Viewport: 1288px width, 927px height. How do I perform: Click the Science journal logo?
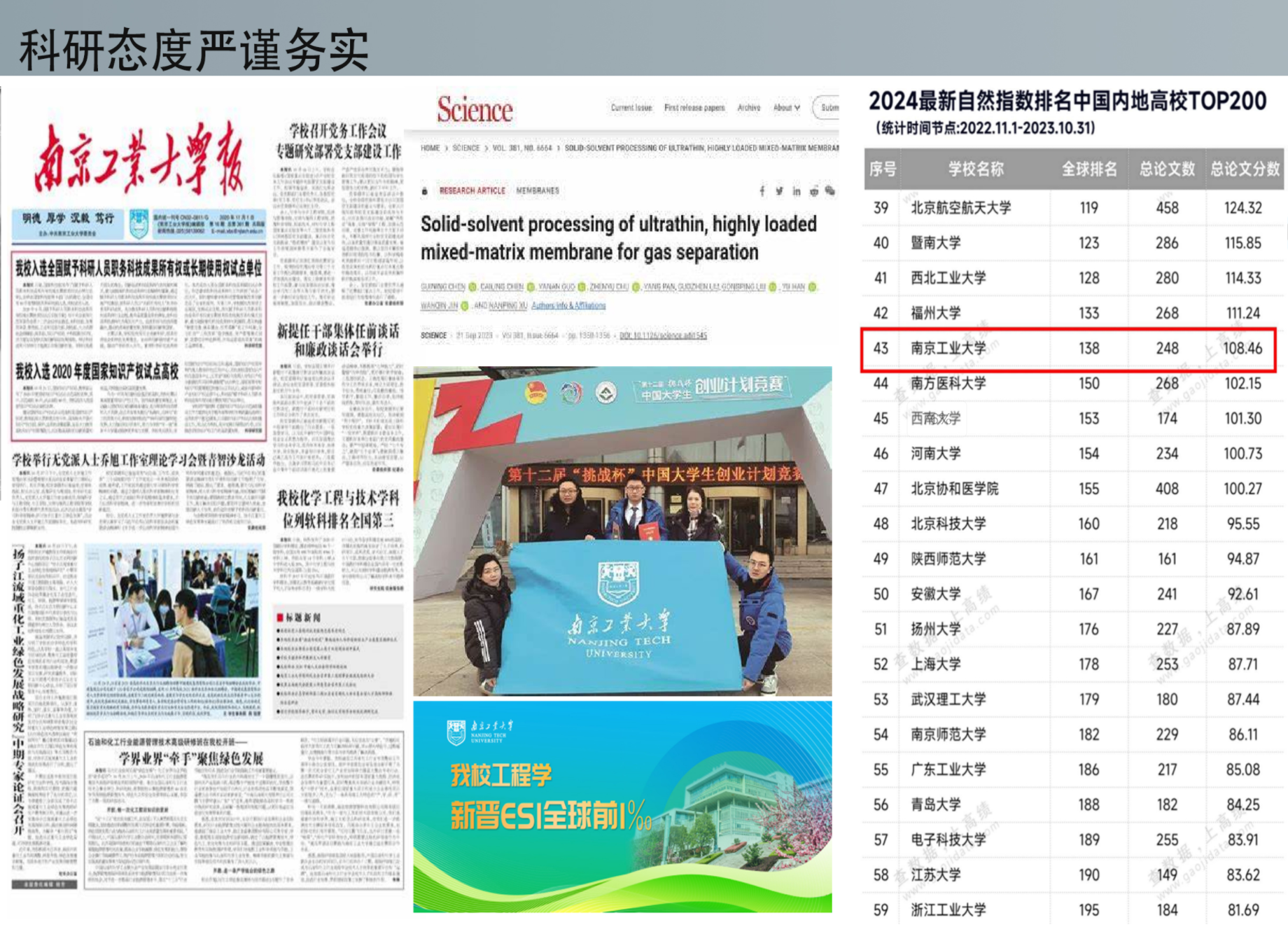coord(475,109)
